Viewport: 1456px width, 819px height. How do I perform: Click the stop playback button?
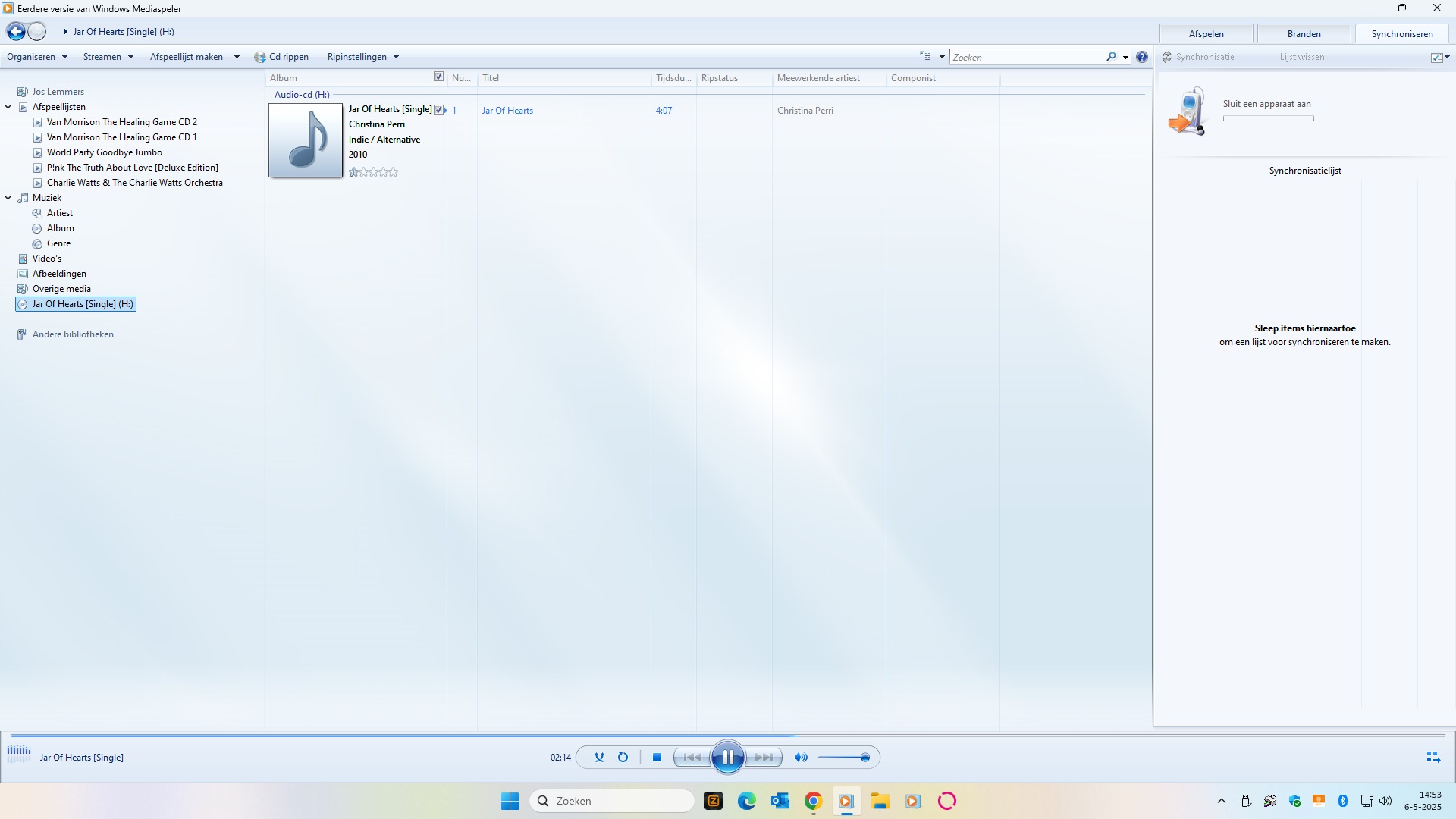click(x=657, y=757)
